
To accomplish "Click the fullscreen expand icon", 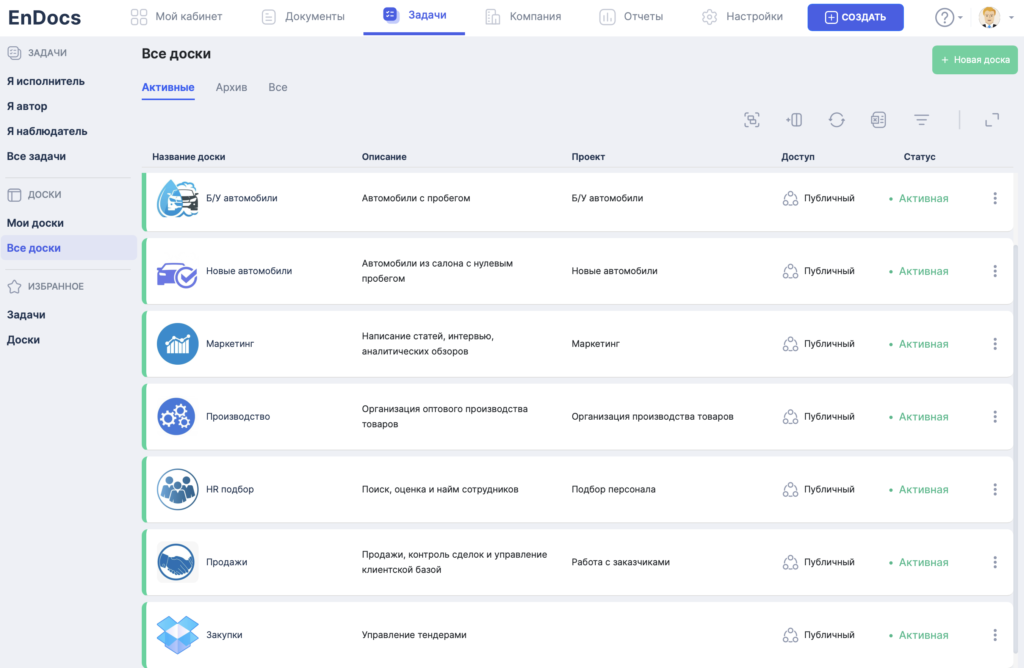I will (992, 120).
